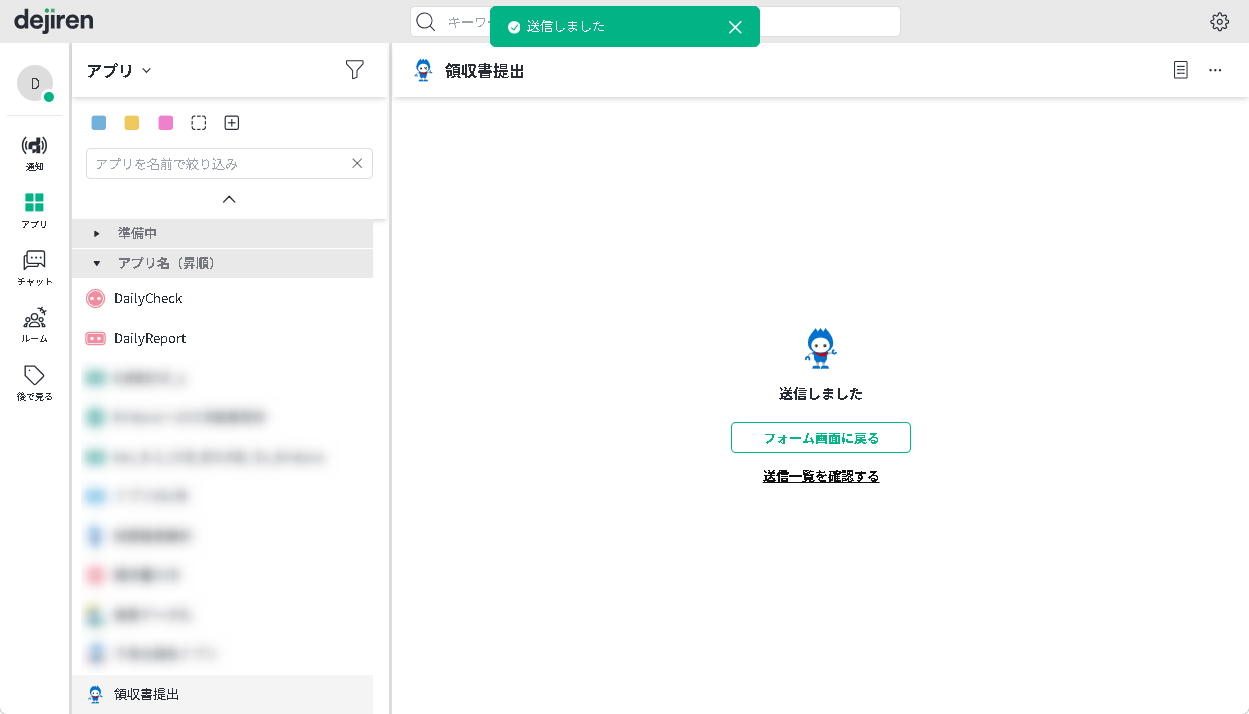The height and width of the screenshot is (714, 1249).
Task: Go to the ルーム rooms section
Action: pos(34,325)
